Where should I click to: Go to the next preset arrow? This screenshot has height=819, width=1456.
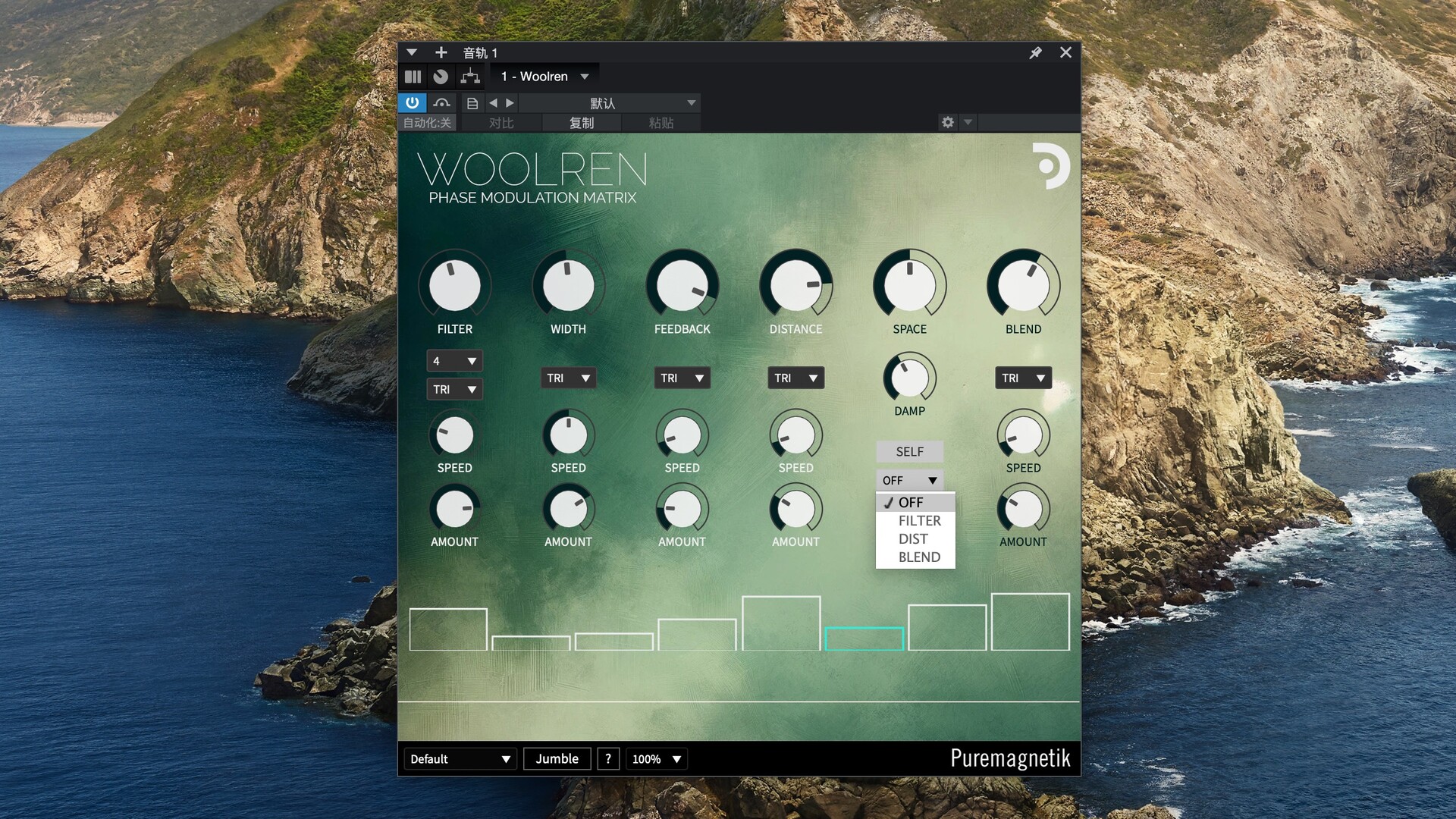click(510, 103)
